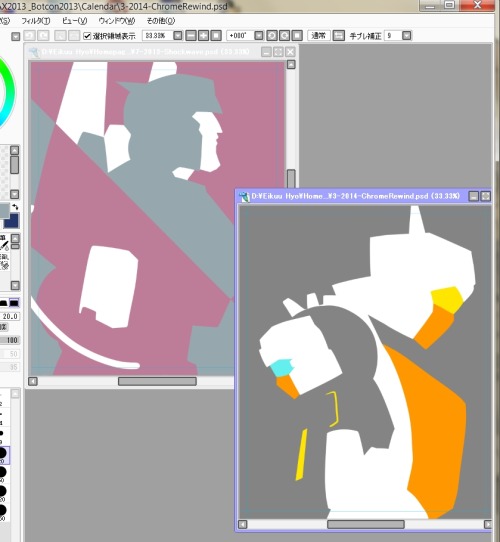Click the Undo arrow in the toolbar

click(29, 36)
